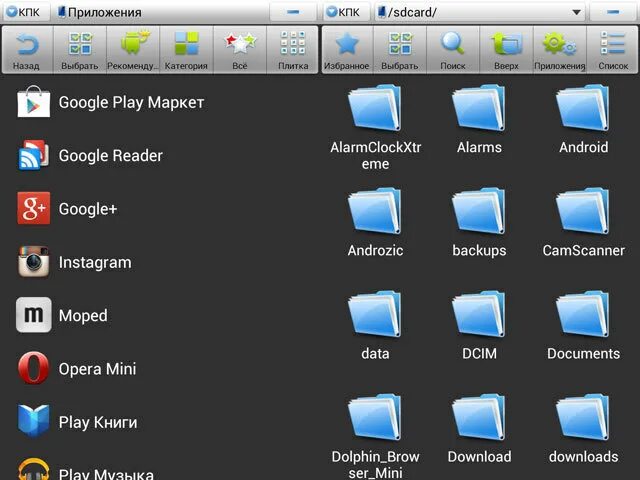The width and height of the screenshot is (640, 480).
Task: Open Google Play Маркет app icon
Action: pyautogui.click(x=33, y=102)
